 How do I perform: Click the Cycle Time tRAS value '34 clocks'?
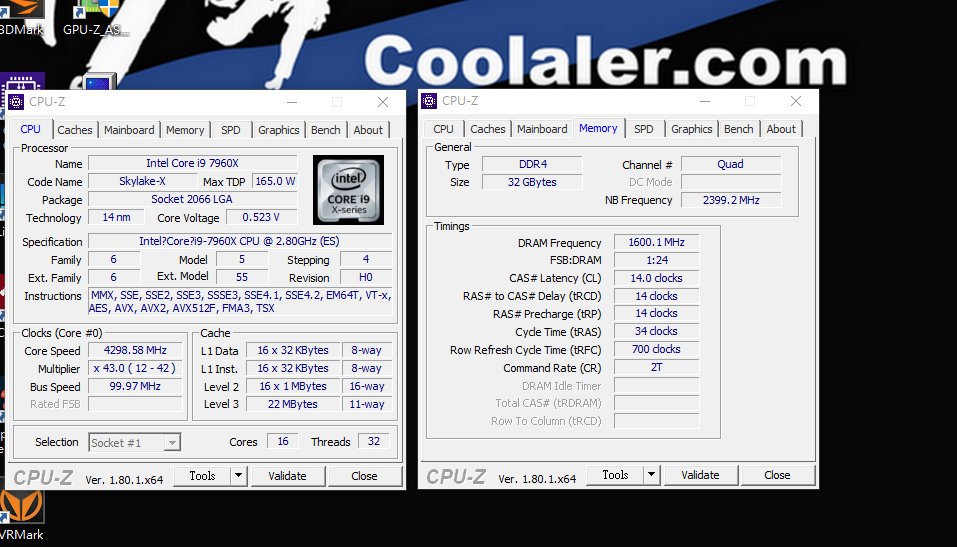pyautogui.click(x=656, y=331)
